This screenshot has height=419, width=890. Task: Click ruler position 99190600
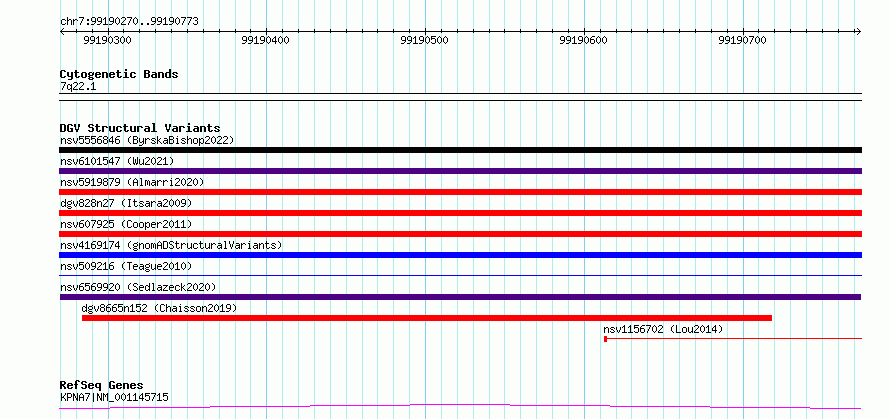[583, 40]
